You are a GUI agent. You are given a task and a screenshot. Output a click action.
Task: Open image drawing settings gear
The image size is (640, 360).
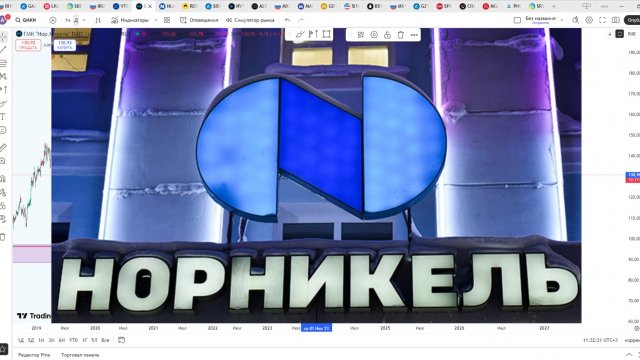(374, 35)
